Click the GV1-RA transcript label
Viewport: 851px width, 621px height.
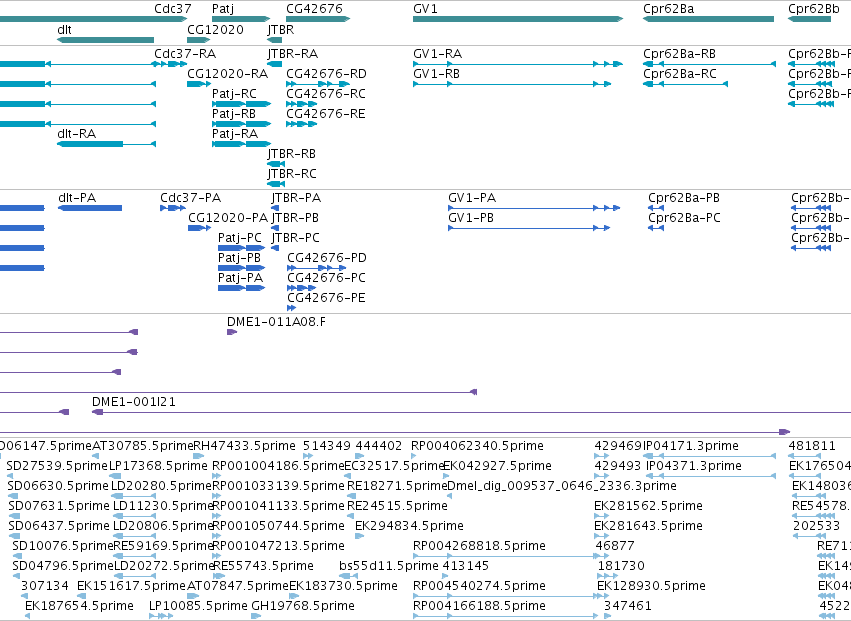tap(437, 54)
